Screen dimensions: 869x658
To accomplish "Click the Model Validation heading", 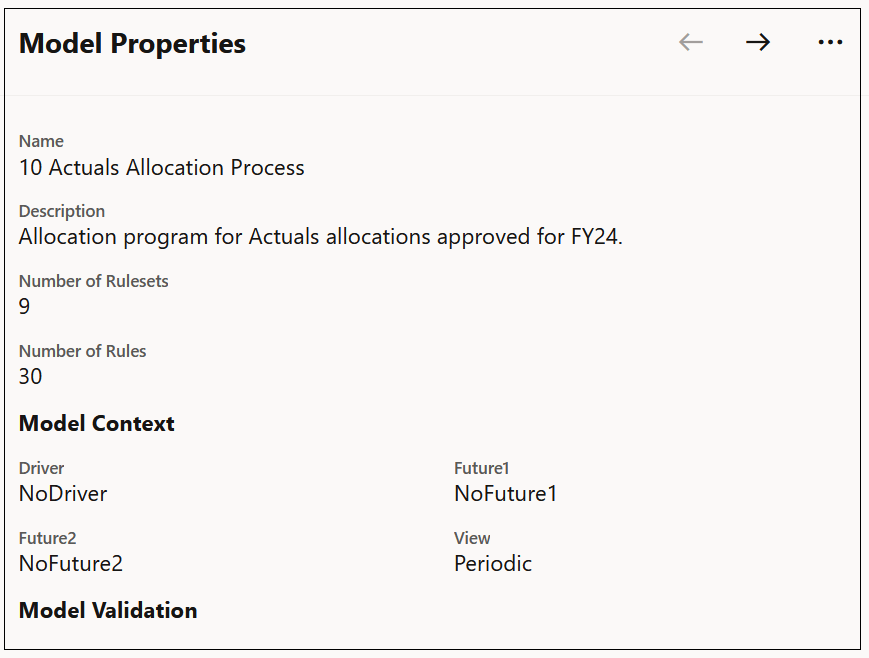I will click(107, 610).
